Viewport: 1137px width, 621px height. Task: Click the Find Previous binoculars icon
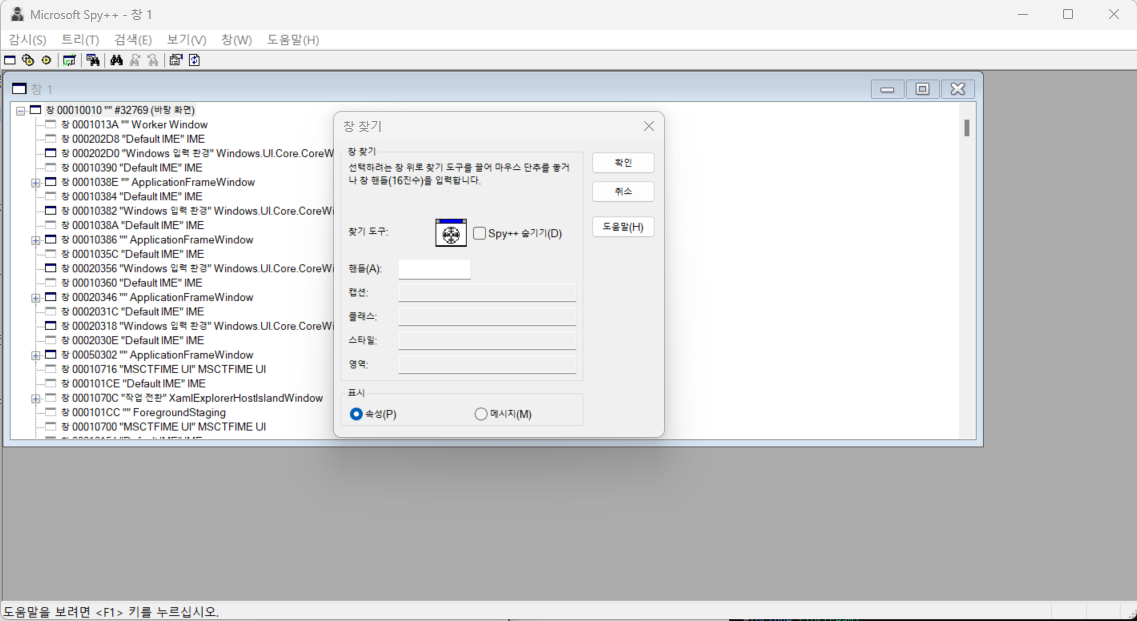click(x=152, y=60)
